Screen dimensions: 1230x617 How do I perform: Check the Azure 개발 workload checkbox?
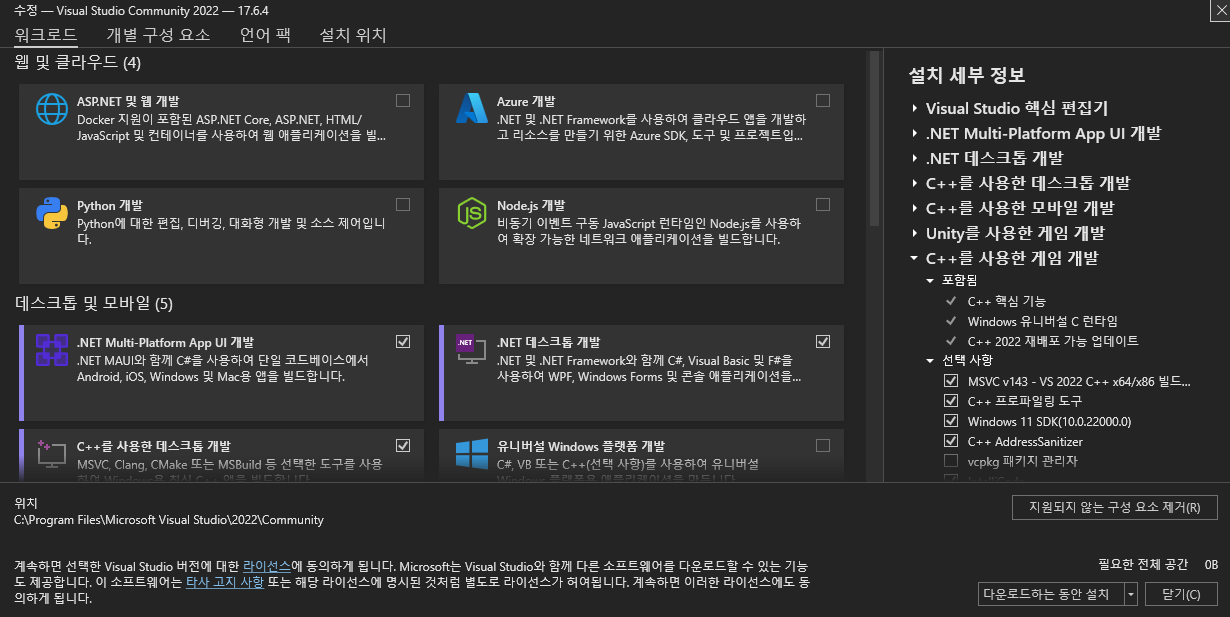click(x=823, y=100)
